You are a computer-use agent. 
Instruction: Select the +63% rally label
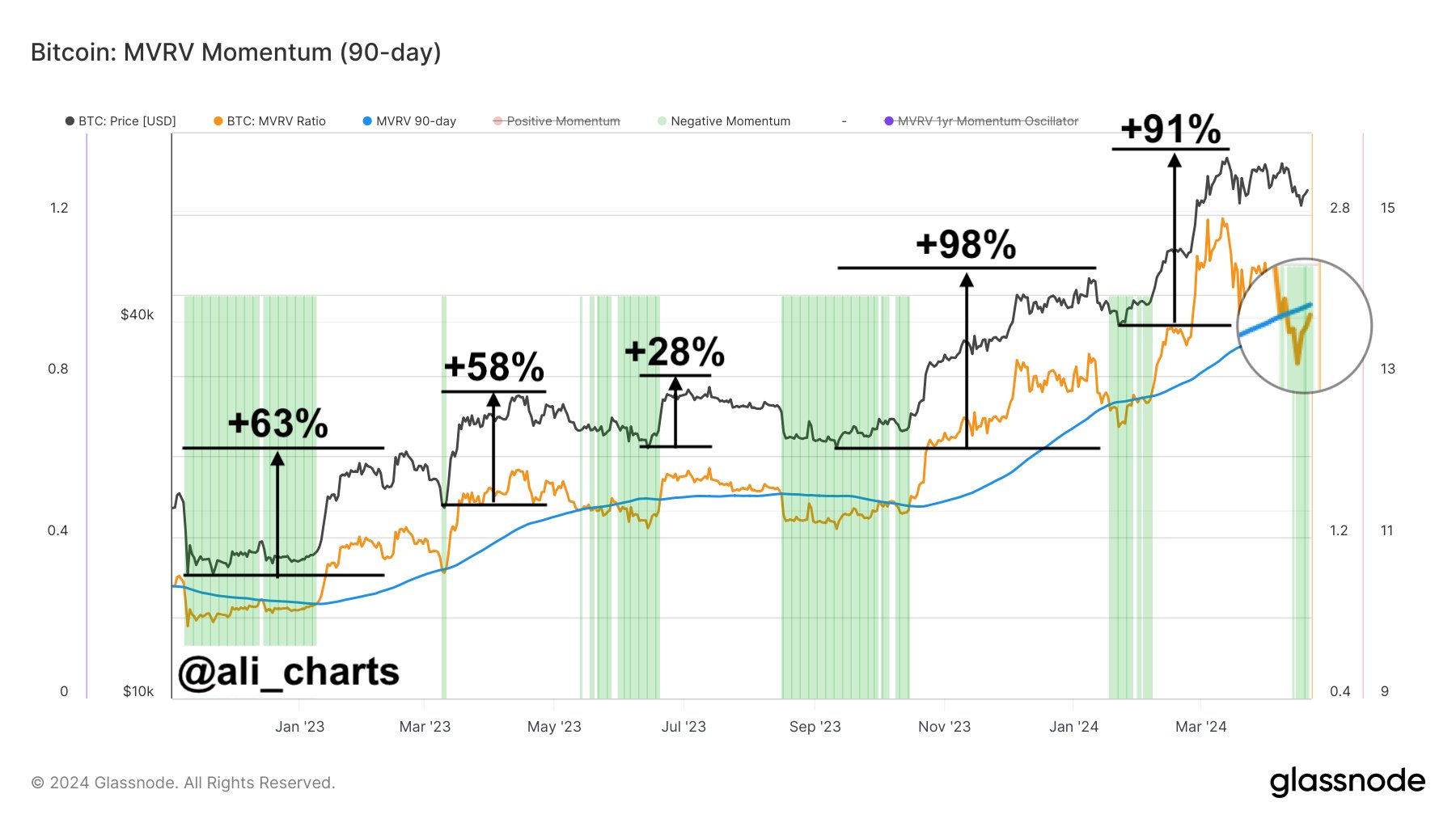[278, 424]
